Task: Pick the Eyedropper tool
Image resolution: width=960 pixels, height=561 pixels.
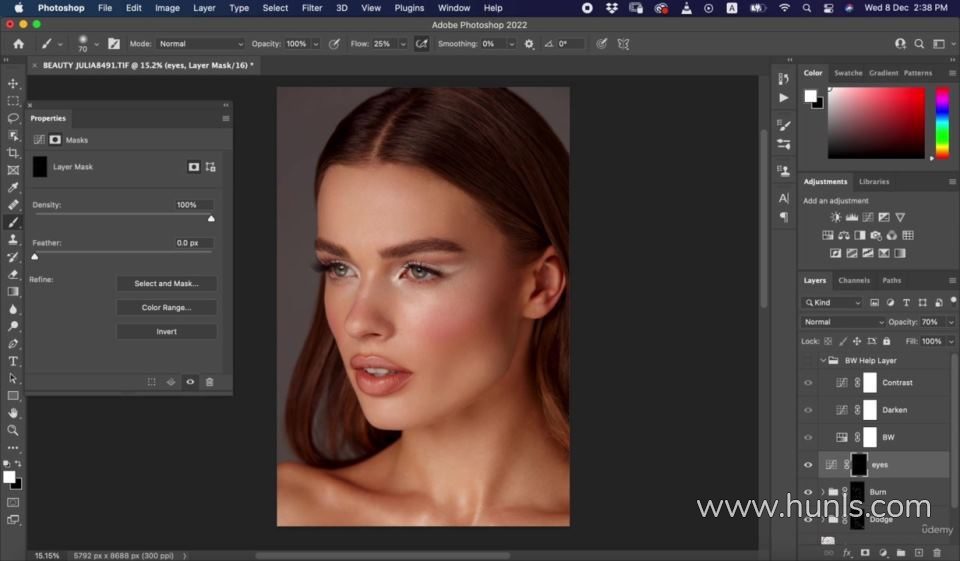Action: coord(13,187)
